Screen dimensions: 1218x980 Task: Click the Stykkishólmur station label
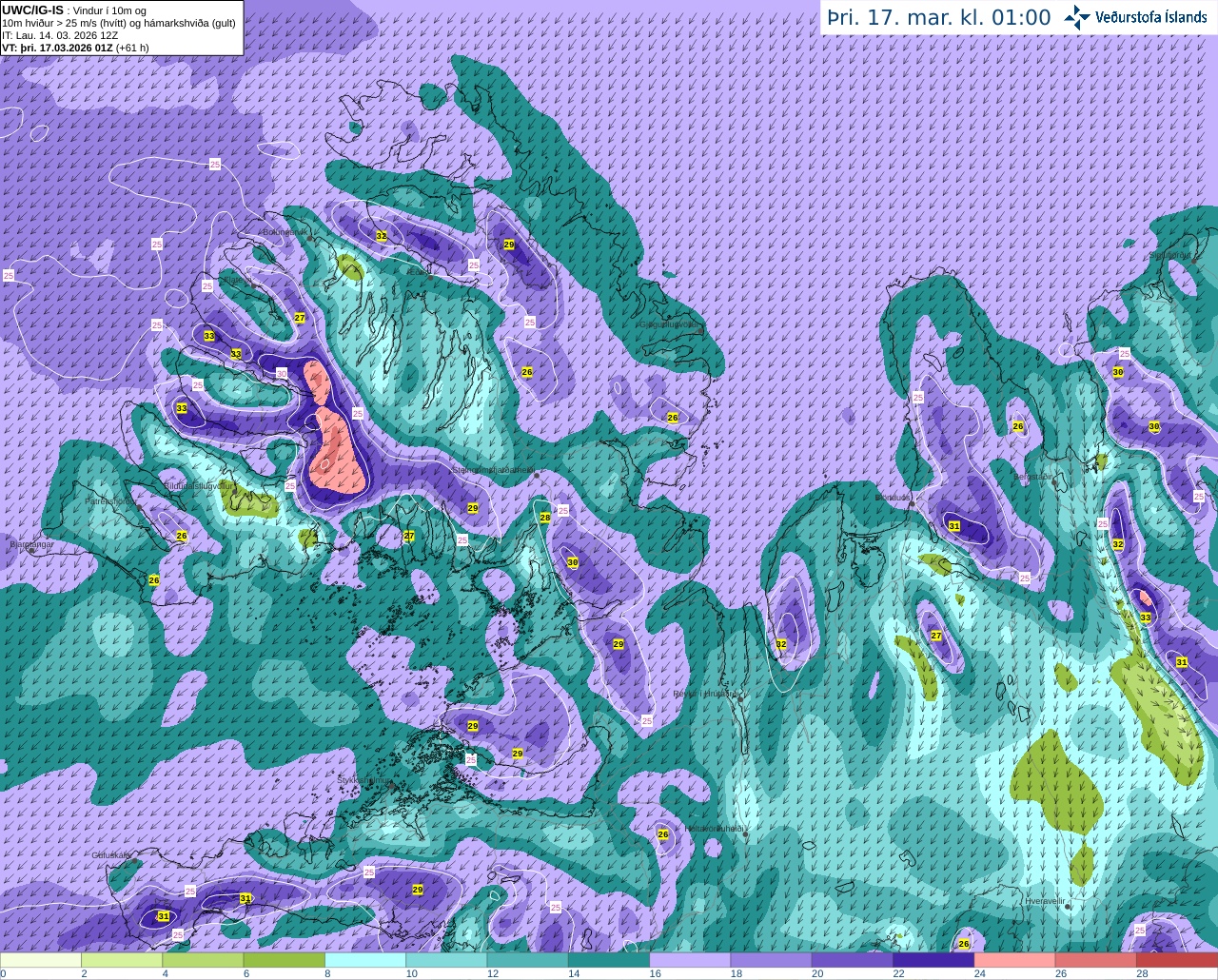coord(363,780)
